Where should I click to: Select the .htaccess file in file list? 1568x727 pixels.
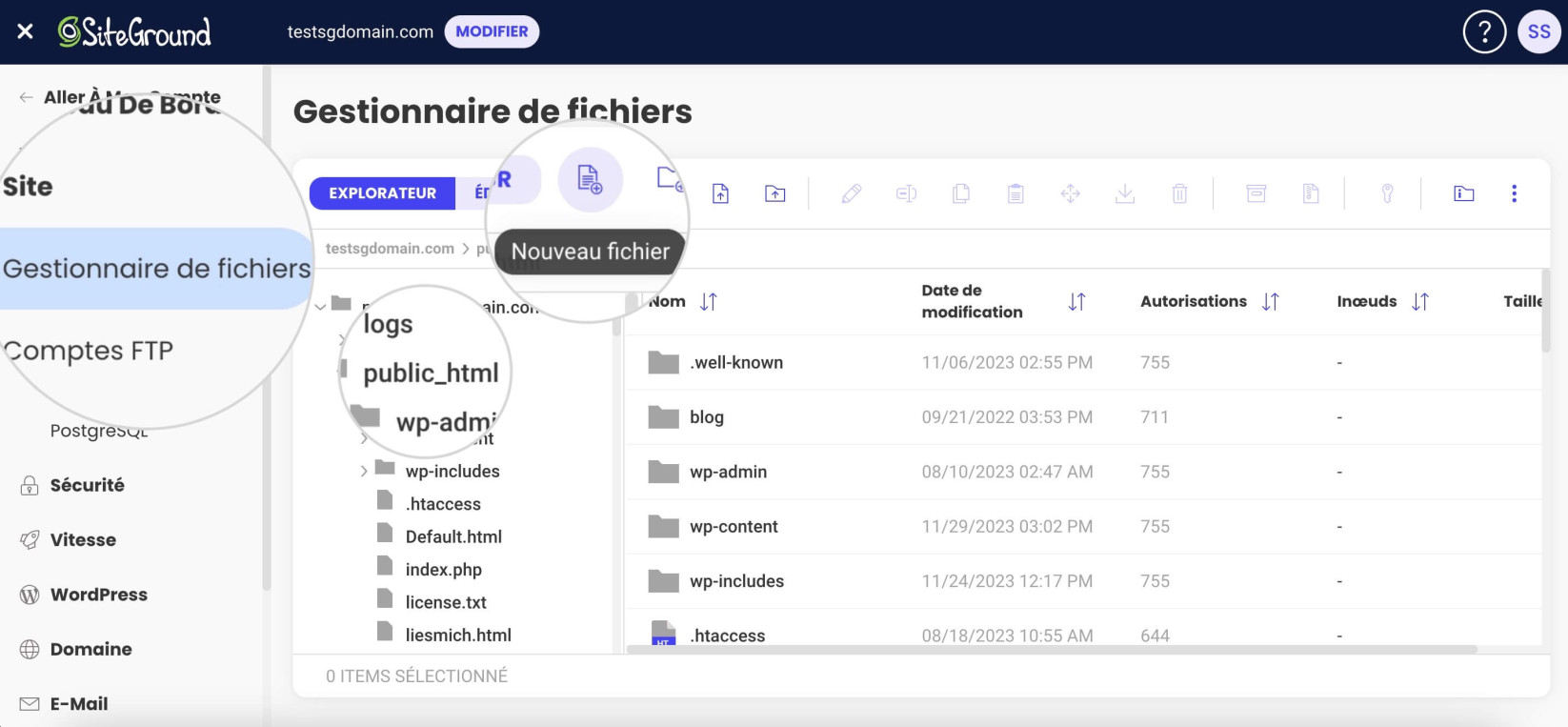(x=1082, y=629)
